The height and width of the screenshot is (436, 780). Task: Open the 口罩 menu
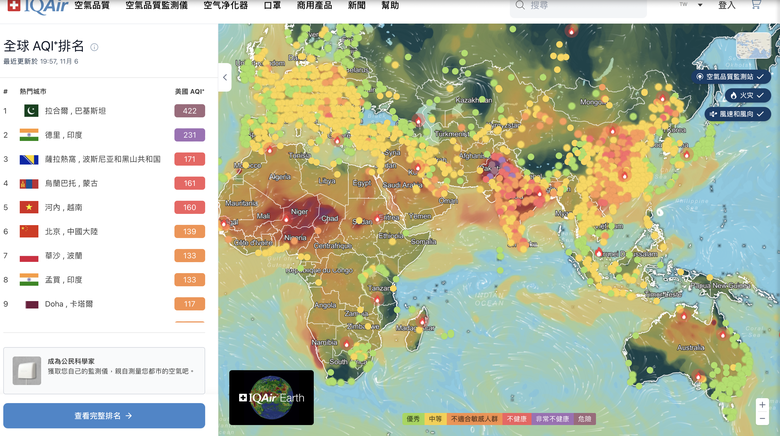tap(272, 5)
